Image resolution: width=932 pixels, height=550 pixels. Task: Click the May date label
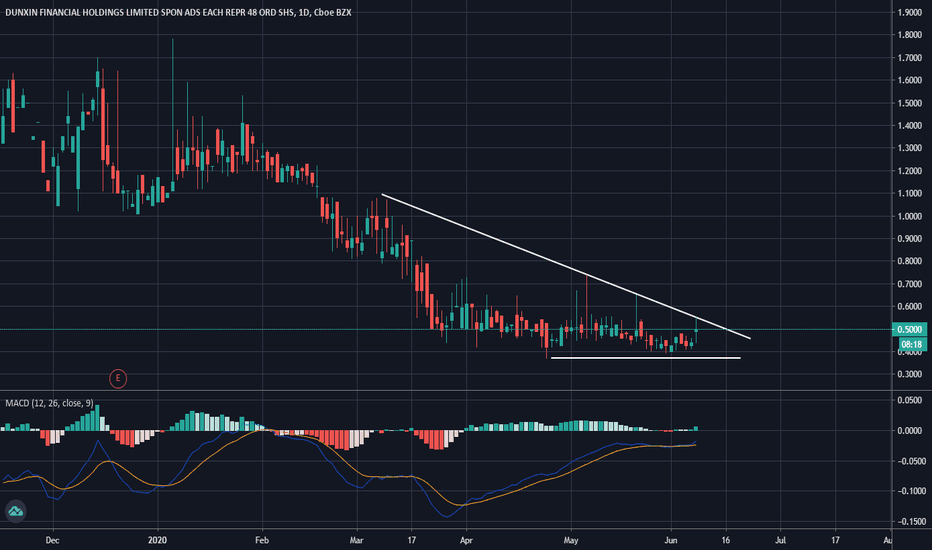pos(571,540)
